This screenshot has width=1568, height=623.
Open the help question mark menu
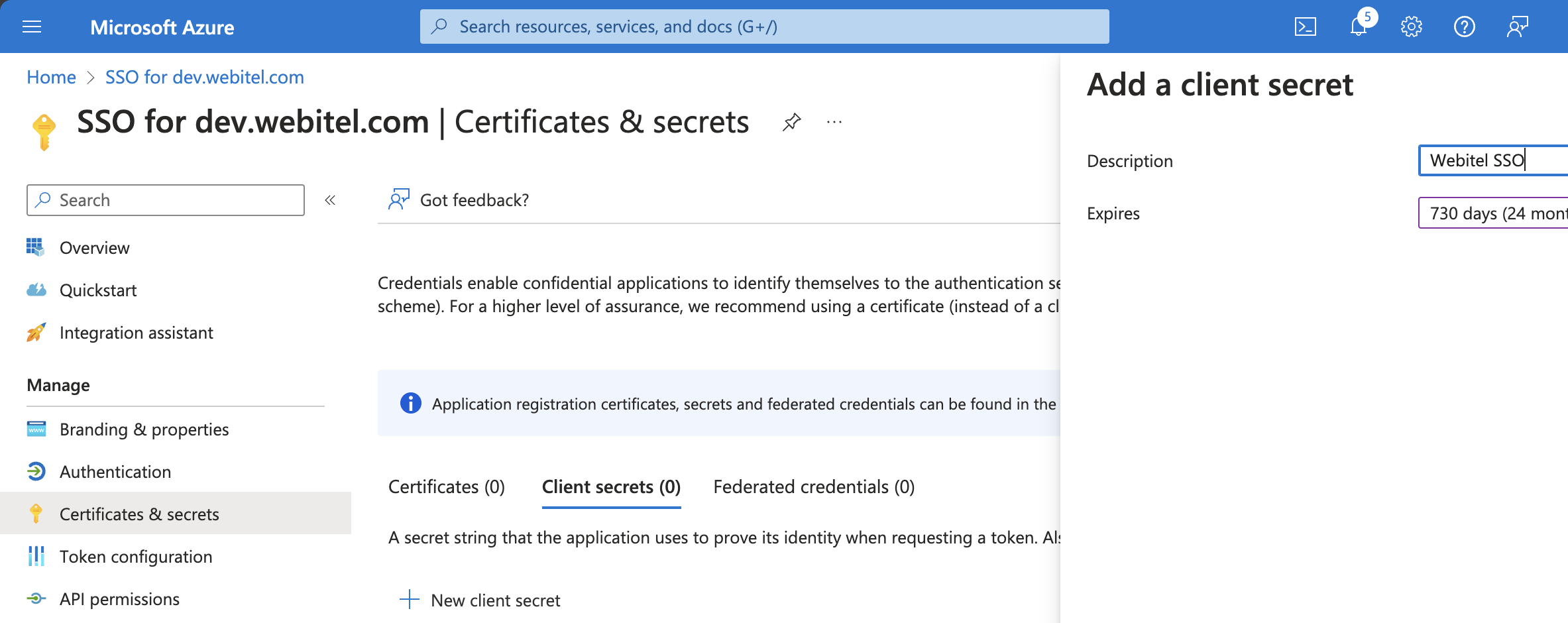click(x=1464, y=27)
